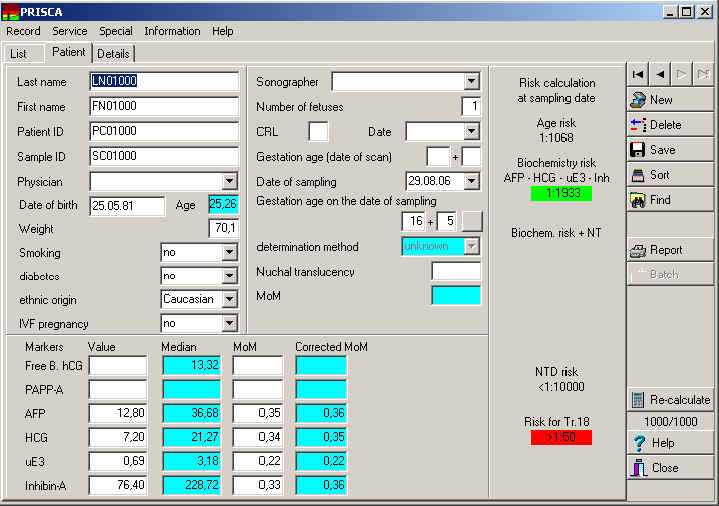Switch to the Details tab
719x506 pixels.
tap(113, 54)
